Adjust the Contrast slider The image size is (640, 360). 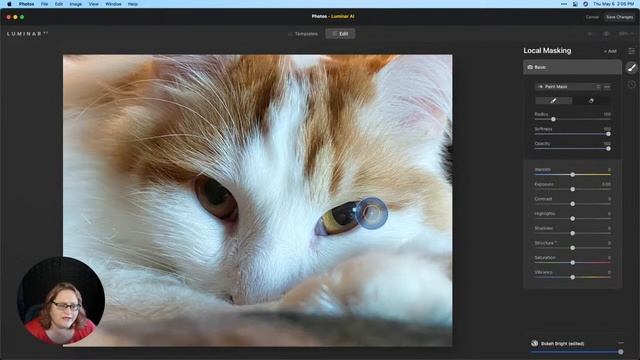coord(573,204)
